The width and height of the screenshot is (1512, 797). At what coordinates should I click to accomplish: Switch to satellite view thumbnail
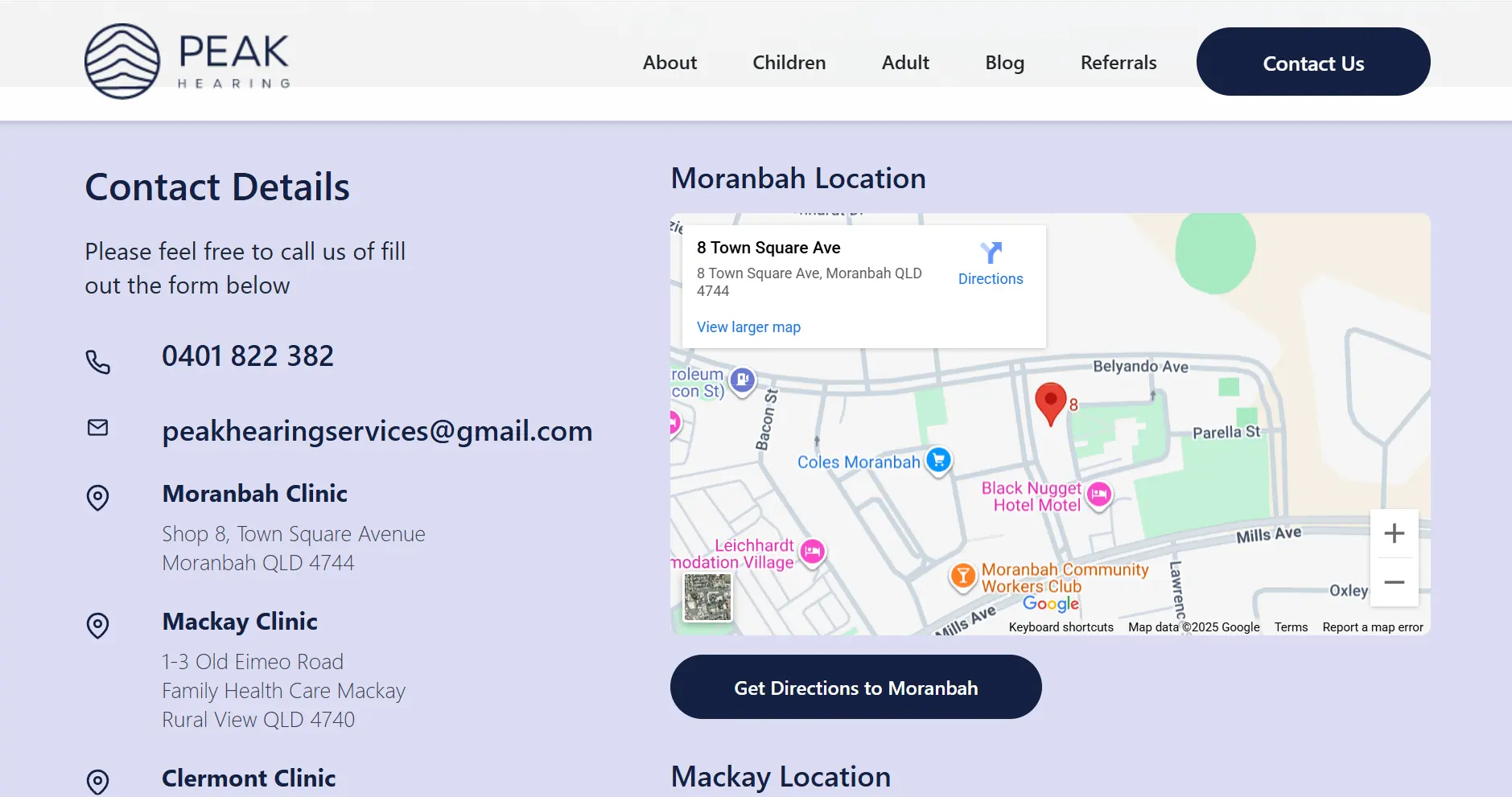[707, 598]
